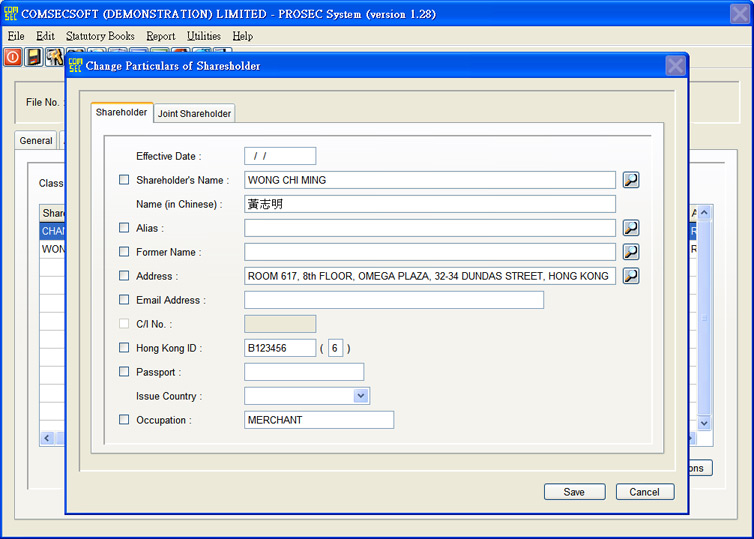Close the Change Particulars of Shareholder dialog
Image resolution: width=754 pixels, height=539 pixels.
[675, 66]
